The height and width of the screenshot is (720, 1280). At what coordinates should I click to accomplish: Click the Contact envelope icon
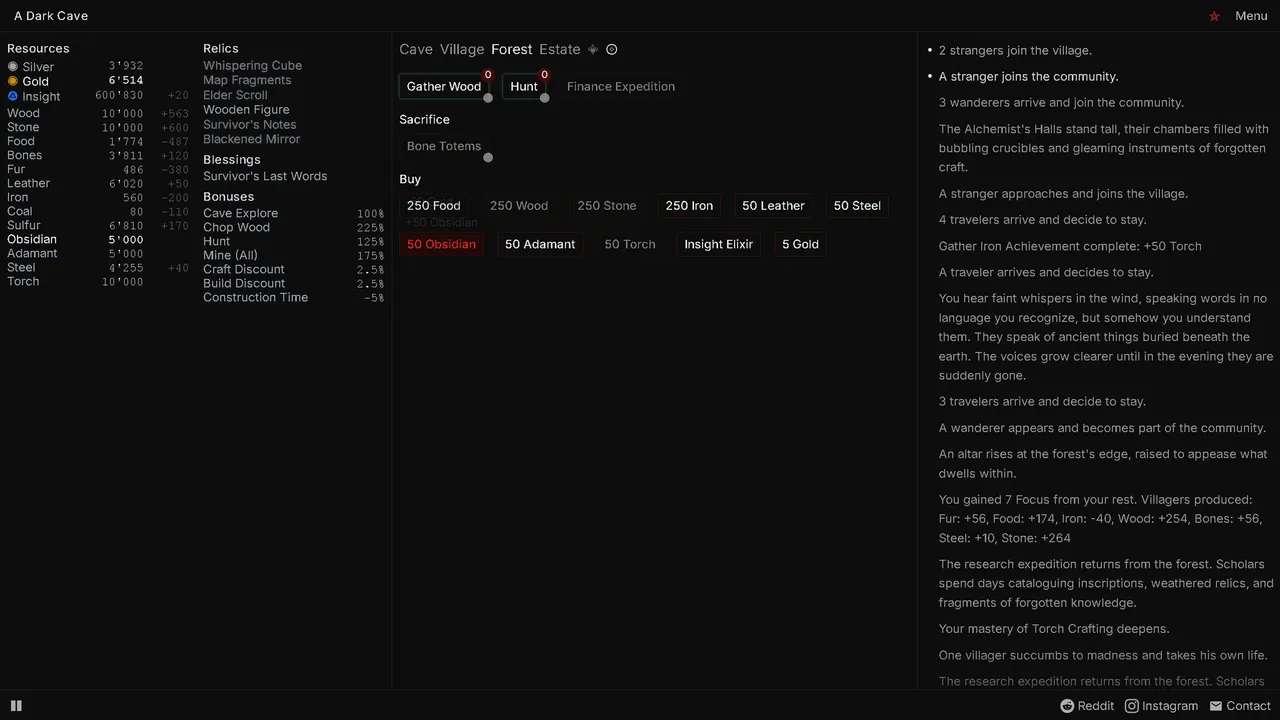(1216, 705)
